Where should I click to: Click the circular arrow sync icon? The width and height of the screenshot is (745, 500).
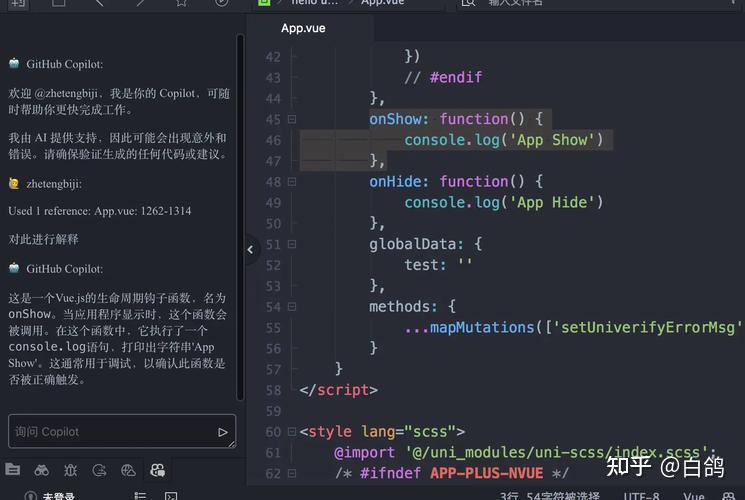(99, 470)
